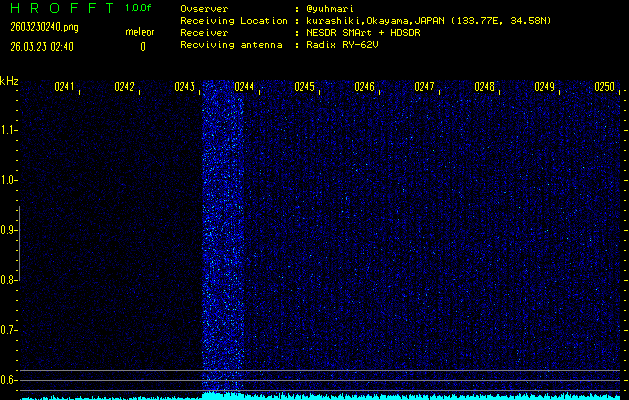Click the 0245 time marker
Screen dimensions: 629x400
point(304,87)
